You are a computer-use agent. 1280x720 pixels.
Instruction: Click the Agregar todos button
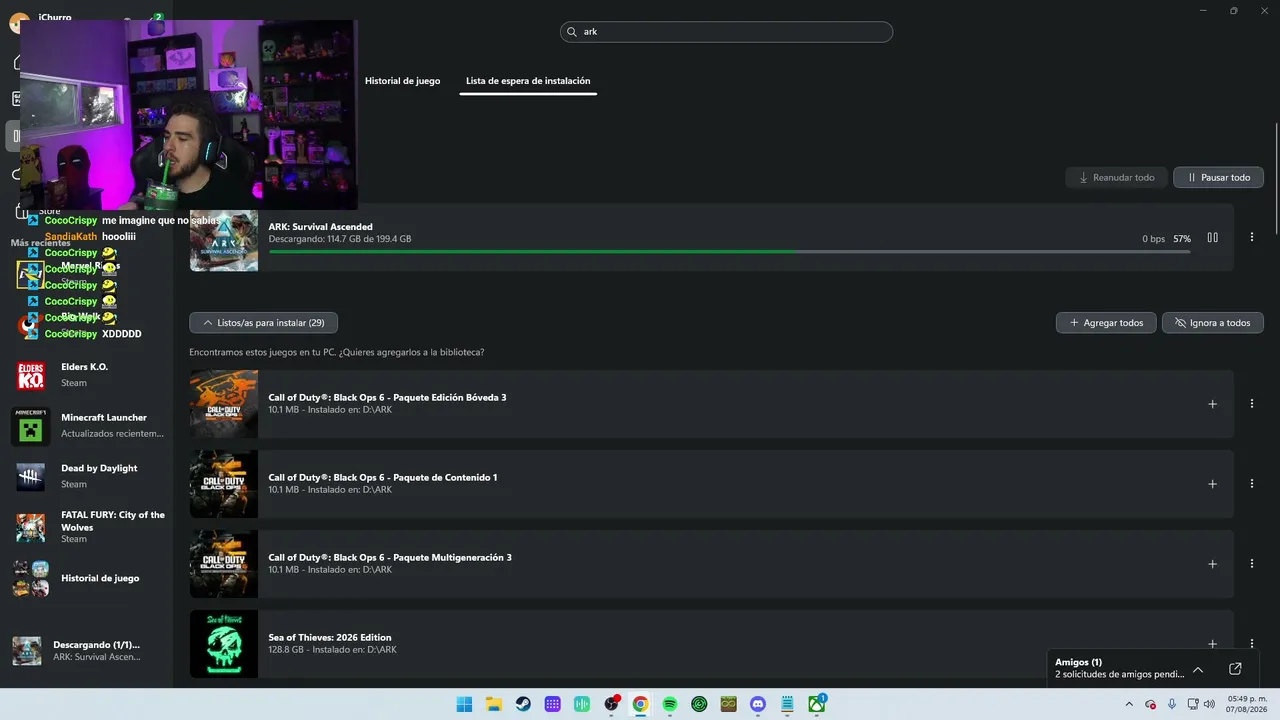click(x=1106, y=323)
